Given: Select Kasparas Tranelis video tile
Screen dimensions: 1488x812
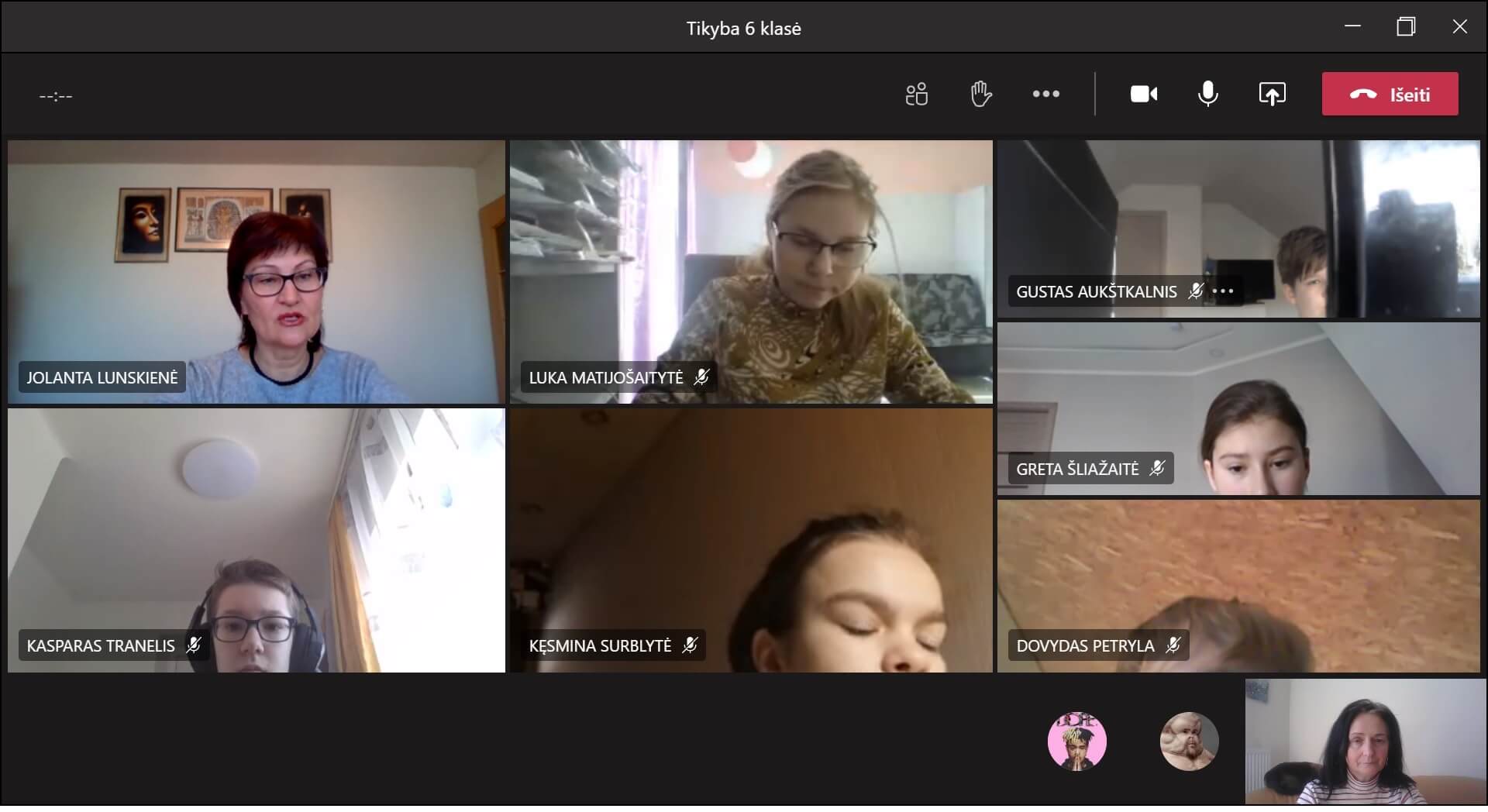Looking at the screenshot, I should click(x=257, y=541).
